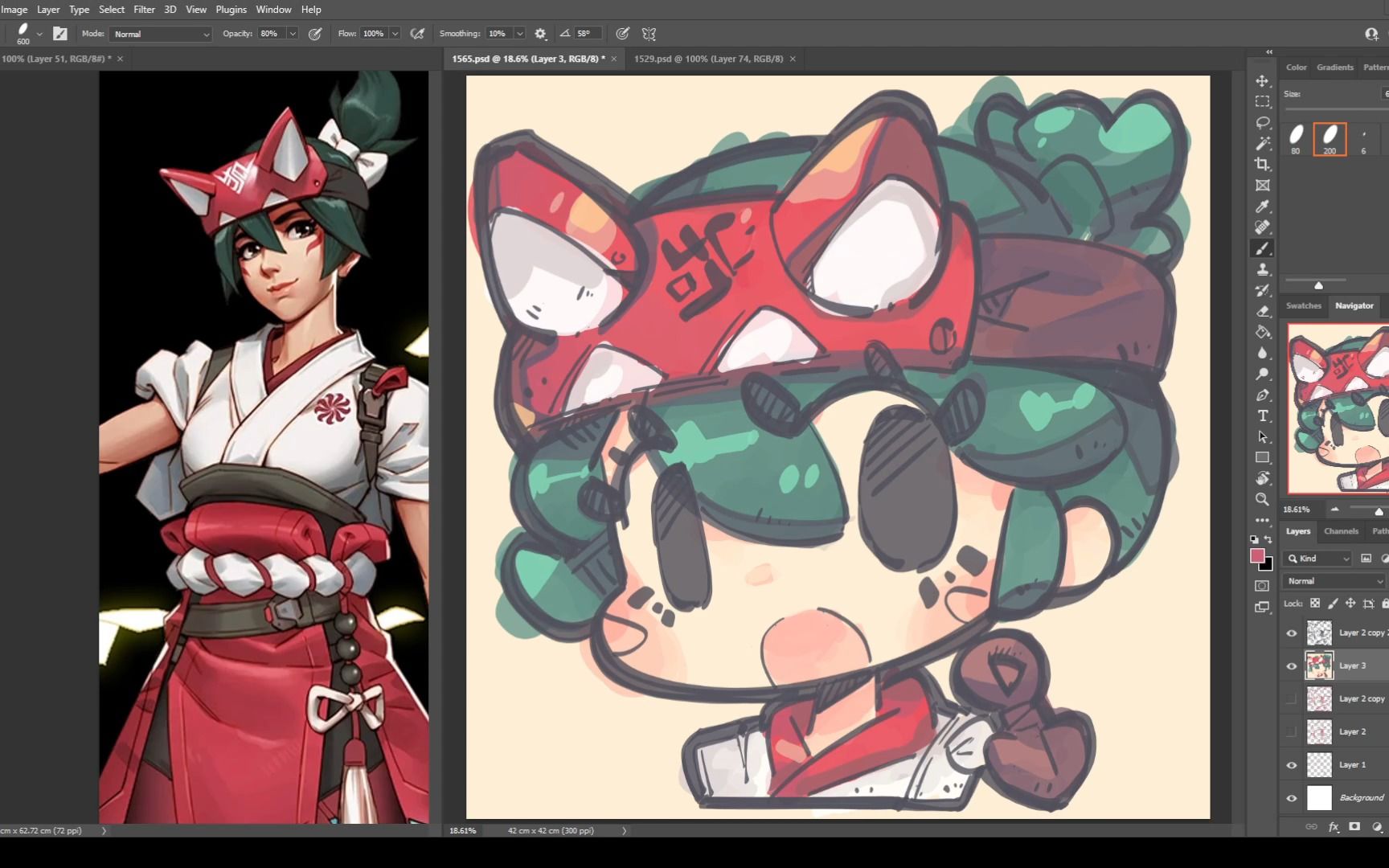Add a layer mask

[x=1354, y=826]
